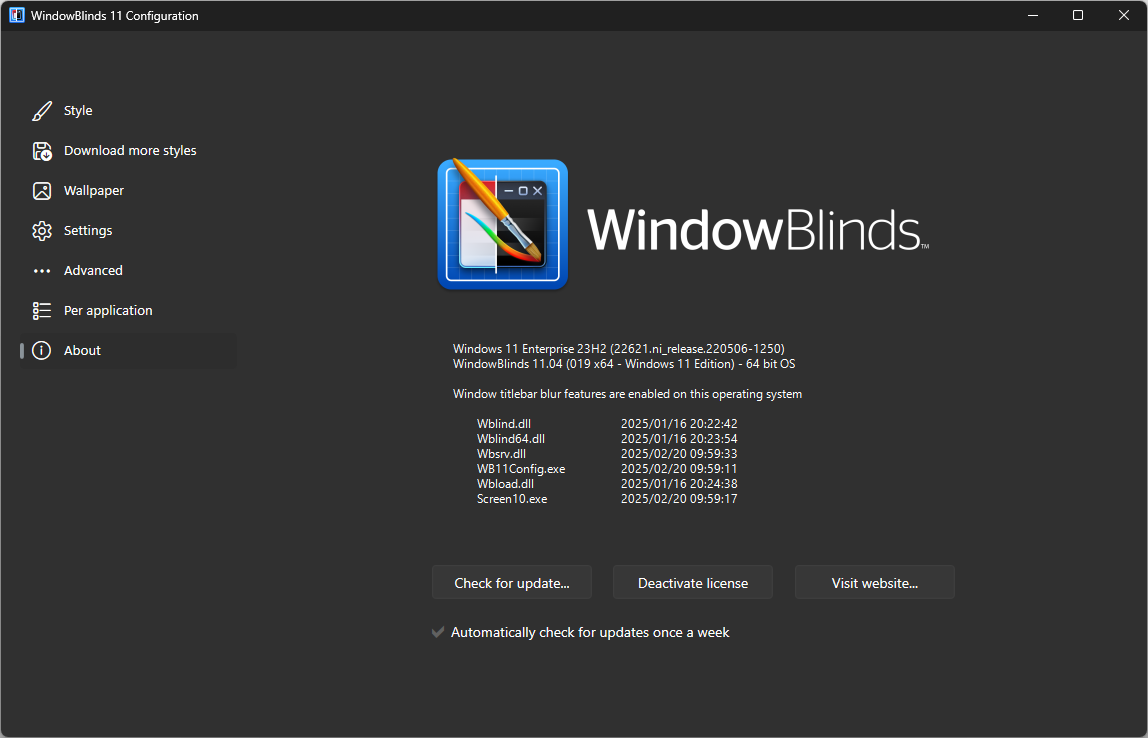Image resolution: width=1148 pixels, height=738 pixels.
Task: Click the Download more styles disk icon
Action: coord(42,151)
